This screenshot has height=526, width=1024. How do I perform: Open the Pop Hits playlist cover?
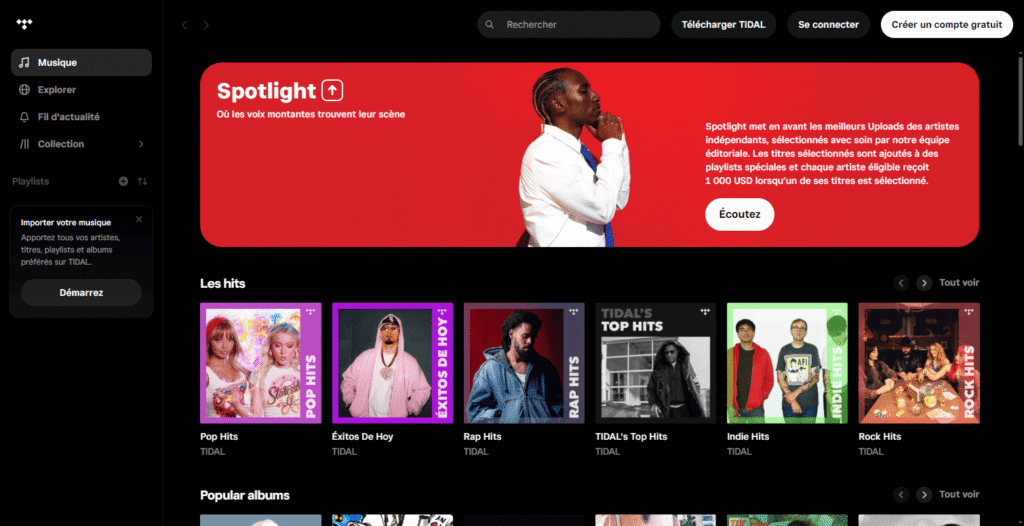click(x=261, y=363)
